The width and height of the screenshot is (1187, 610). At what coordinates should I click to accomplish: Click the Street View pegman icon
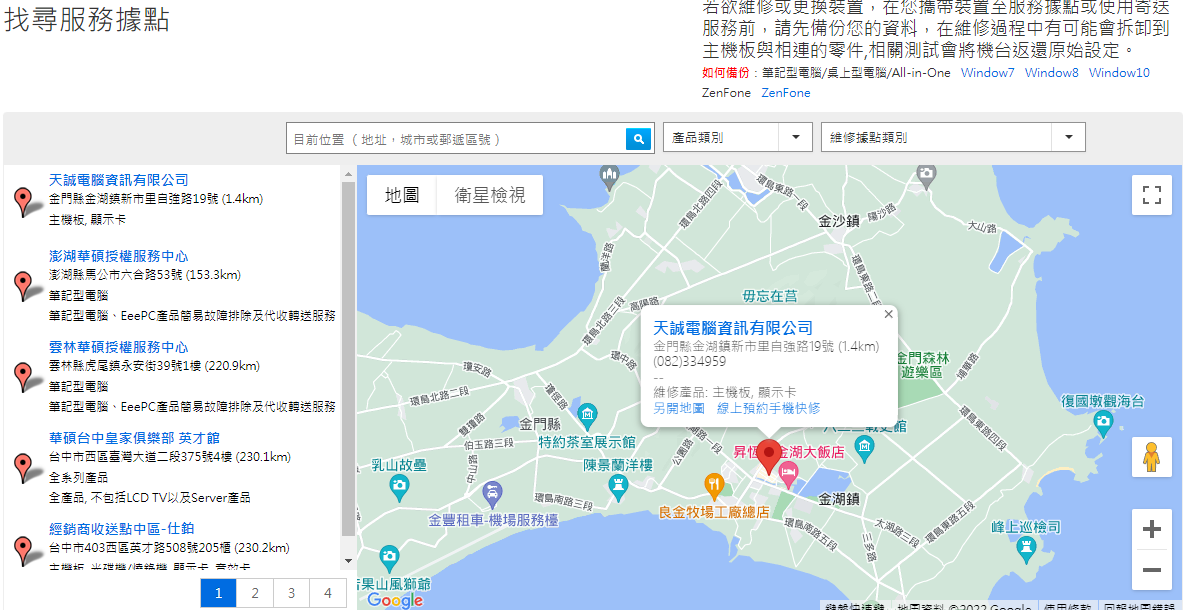1151,457
